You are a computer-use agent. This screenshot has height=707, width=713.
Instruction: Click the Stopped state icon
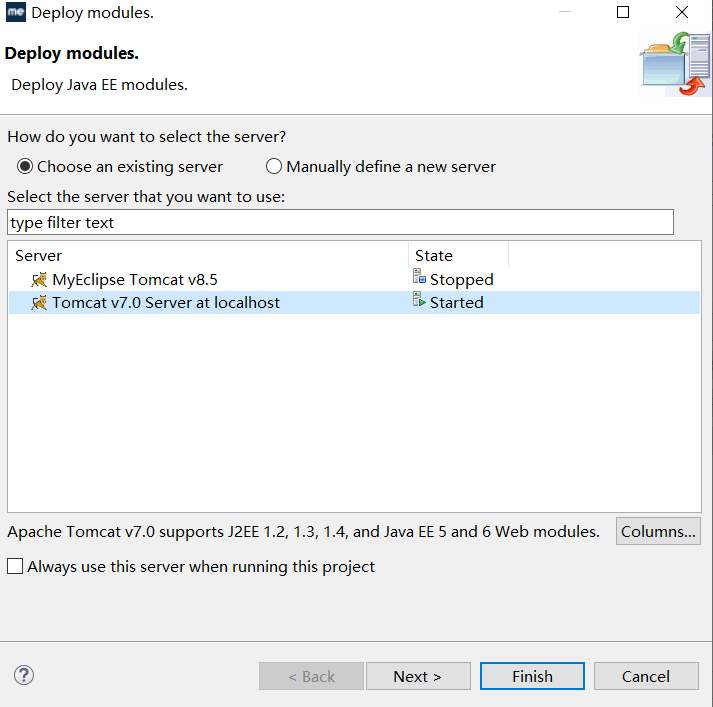[420, 279]
